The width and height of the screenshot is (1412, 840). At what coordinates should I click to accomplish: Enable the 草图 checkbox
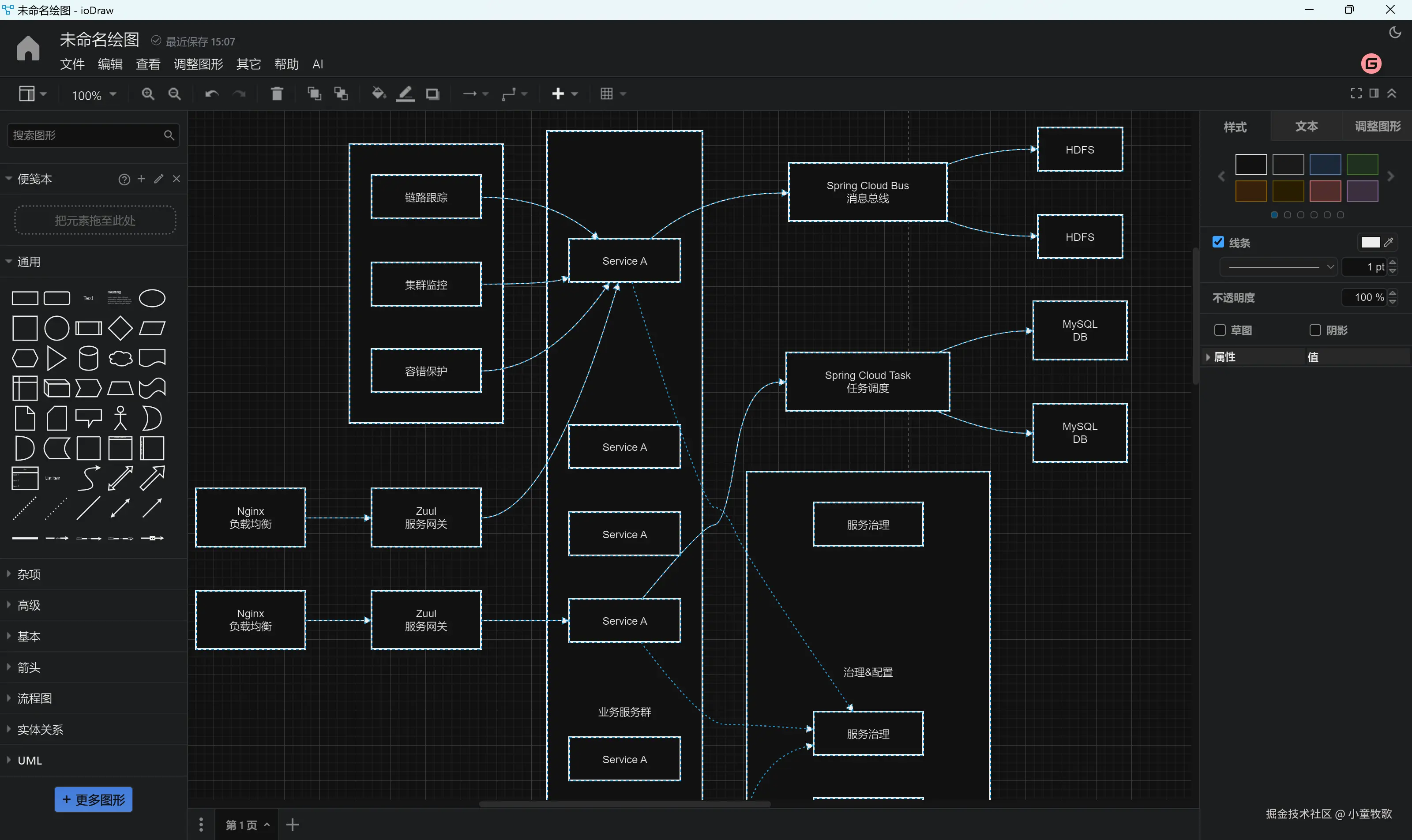click(x=1220, y=330)
